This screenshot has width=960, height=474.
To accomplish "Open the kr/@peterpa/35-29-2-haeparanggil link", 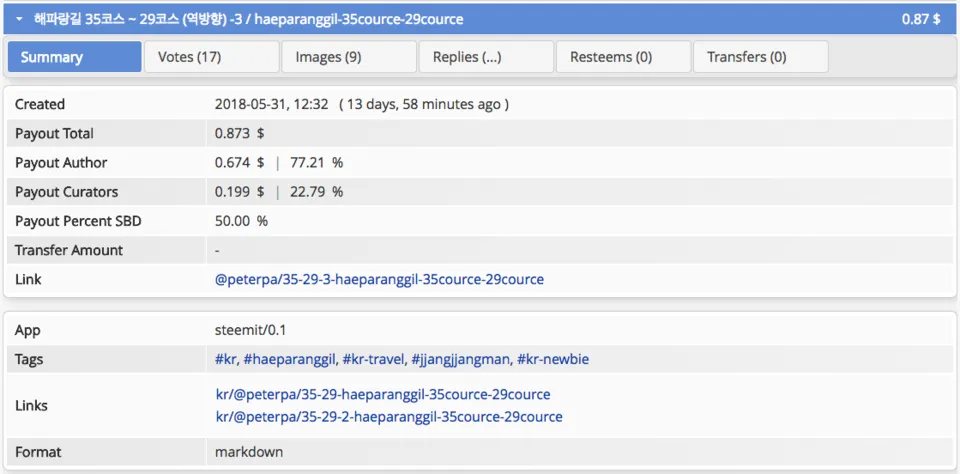I will coord(388,416).
